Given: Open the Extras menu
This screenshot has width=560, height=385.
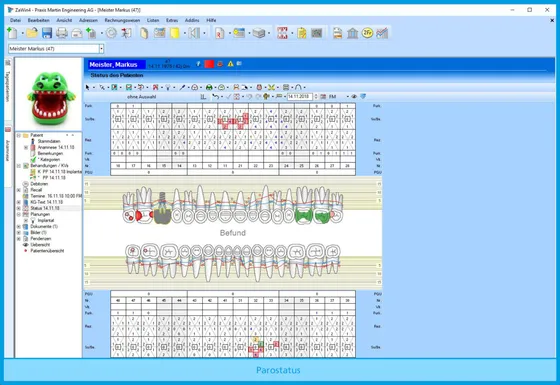Looking at the screenshot, I should pos(172,20).
